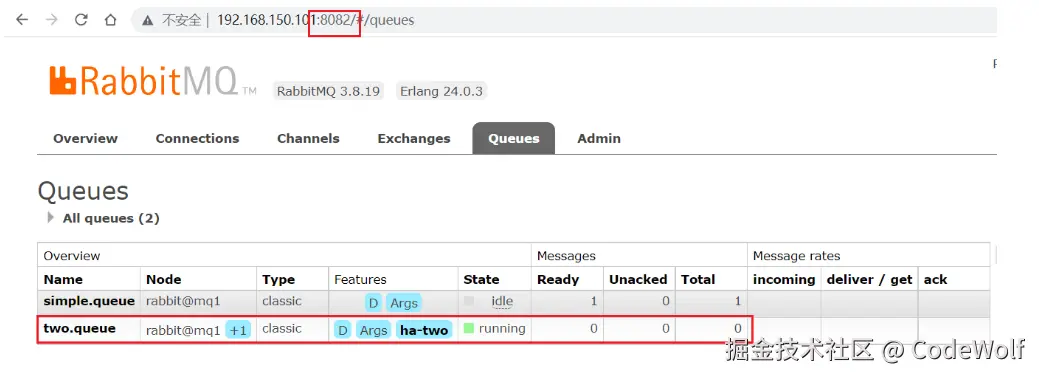Click the browser address bar URL
Viewport: 1039px width, 378px height.
(x=315, y=21)
